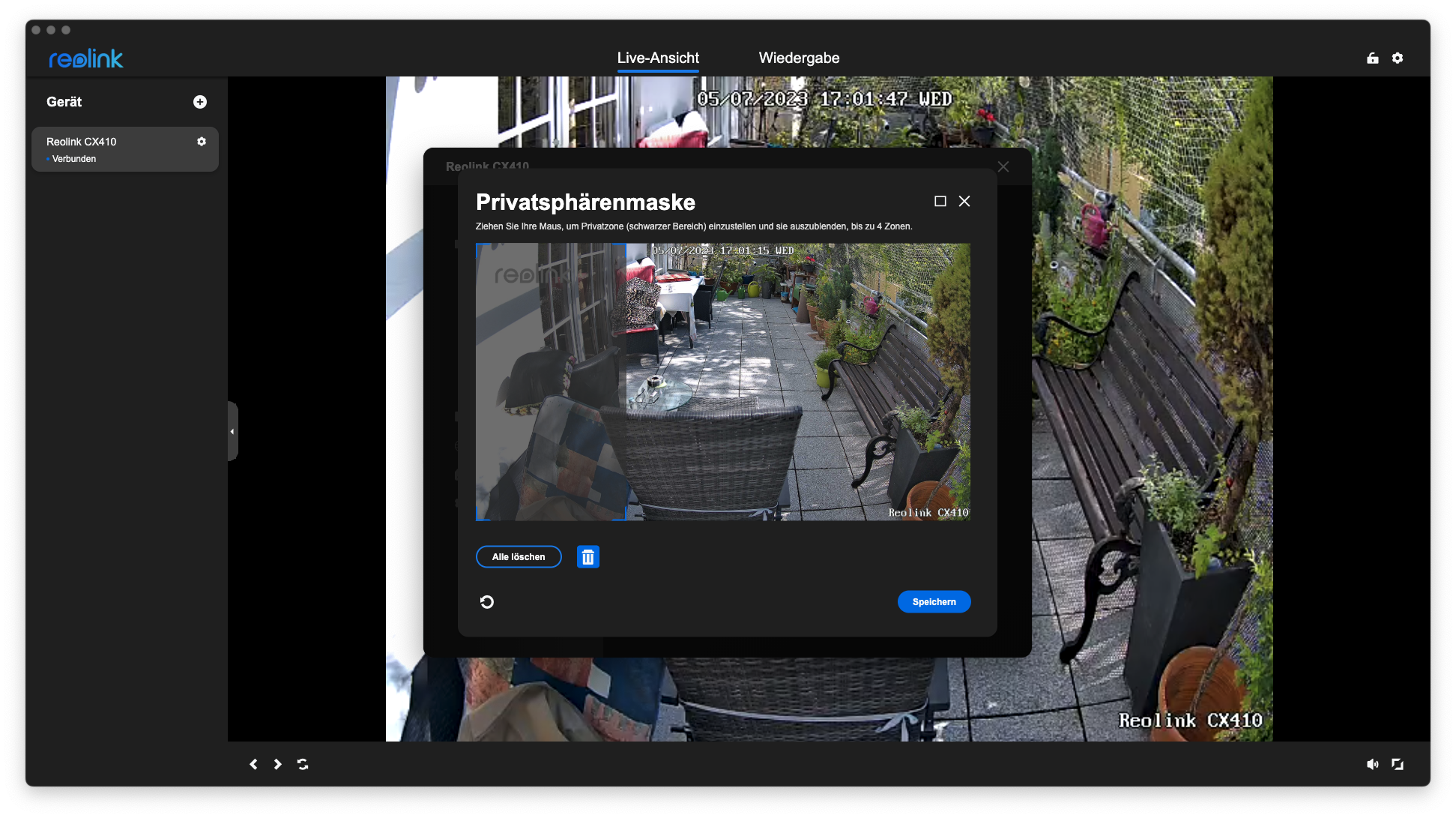Open the lock icon in top bar
Screen dimensions: 1456x818
[1373, 58]
